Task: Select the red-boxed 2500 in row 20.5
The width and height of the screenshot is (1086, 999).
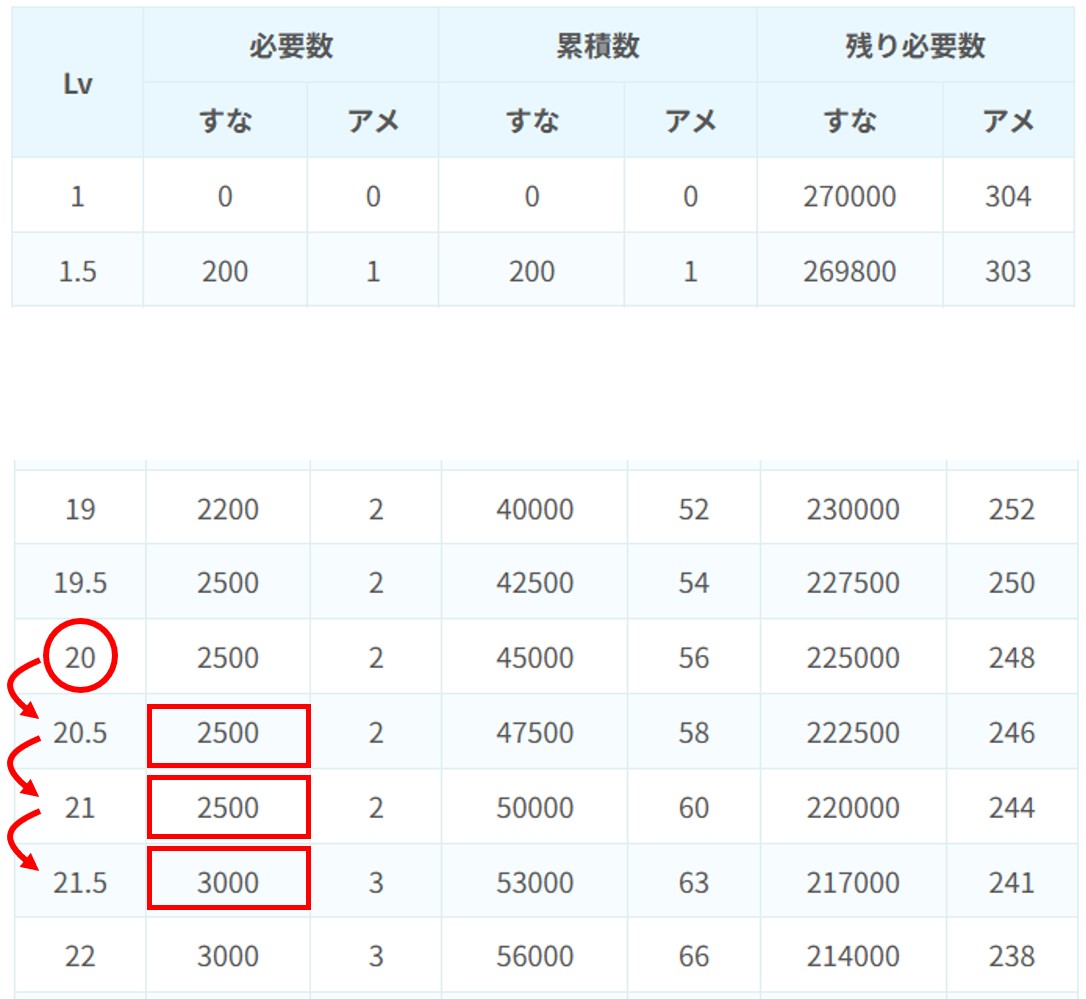Action: point(228,734)
